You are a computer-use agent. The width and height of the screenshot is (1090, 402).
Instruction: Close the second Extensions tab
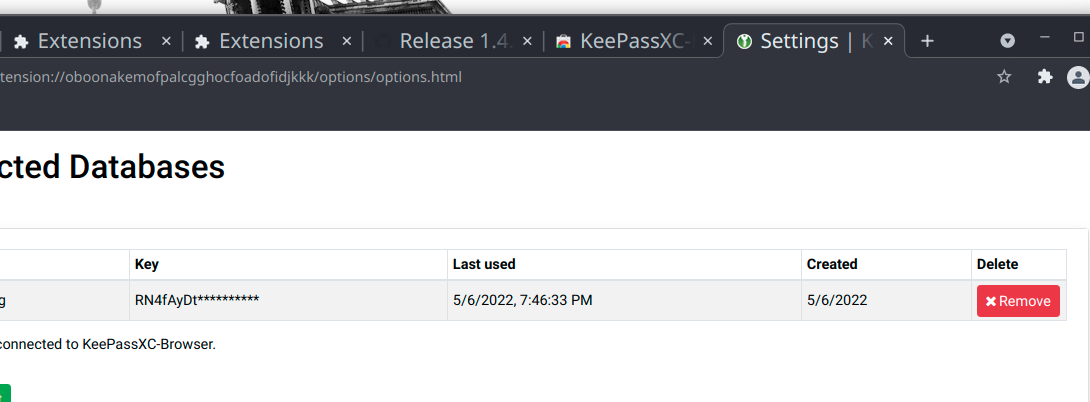348,41
